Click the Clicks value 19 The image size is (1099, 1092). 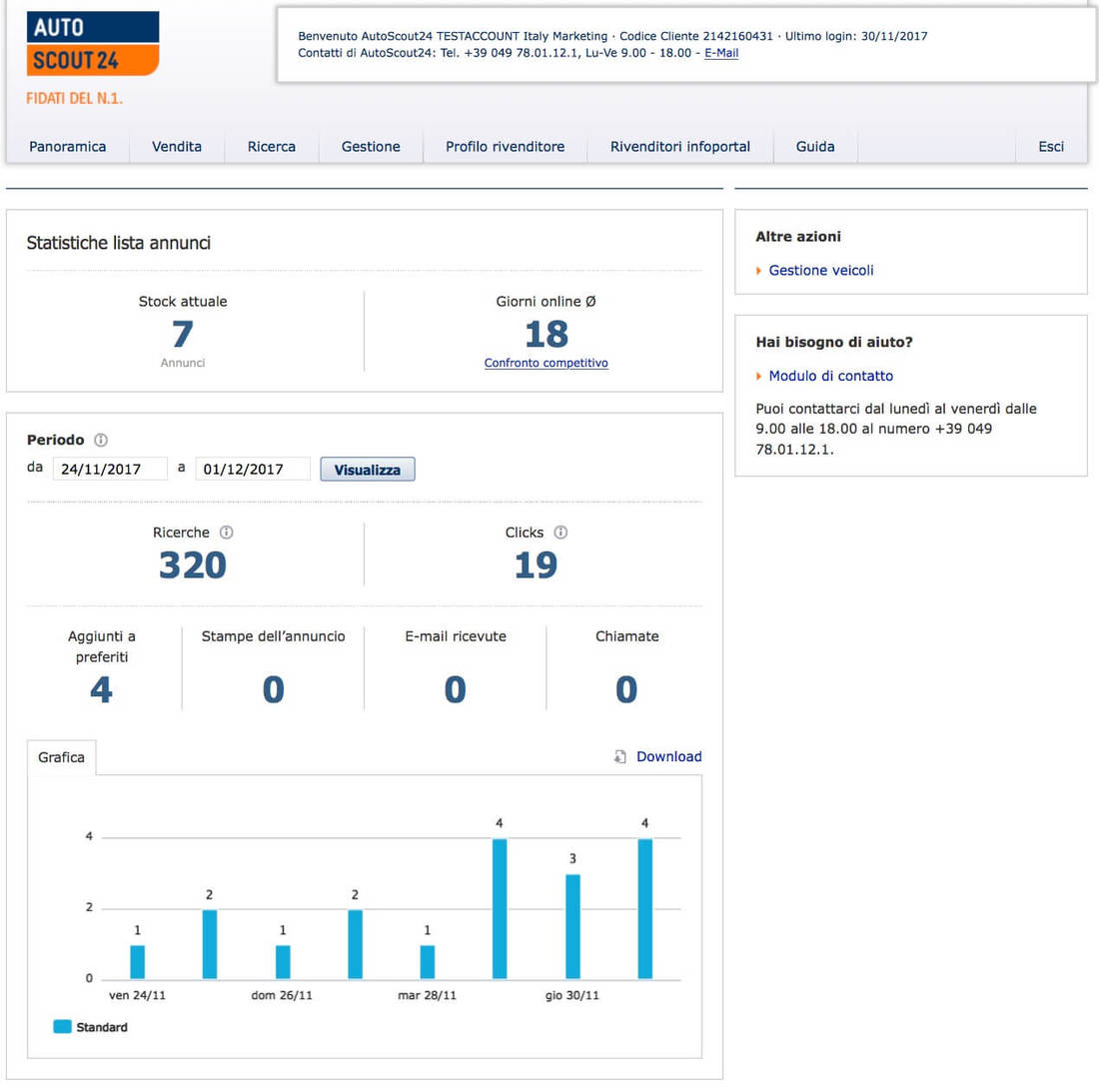pos(537,564)
